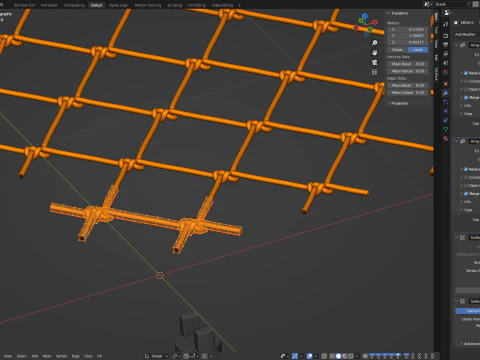Open the shading options dropdown arrow
Viewport: 480px width, 360px height.
pos(357,356)
